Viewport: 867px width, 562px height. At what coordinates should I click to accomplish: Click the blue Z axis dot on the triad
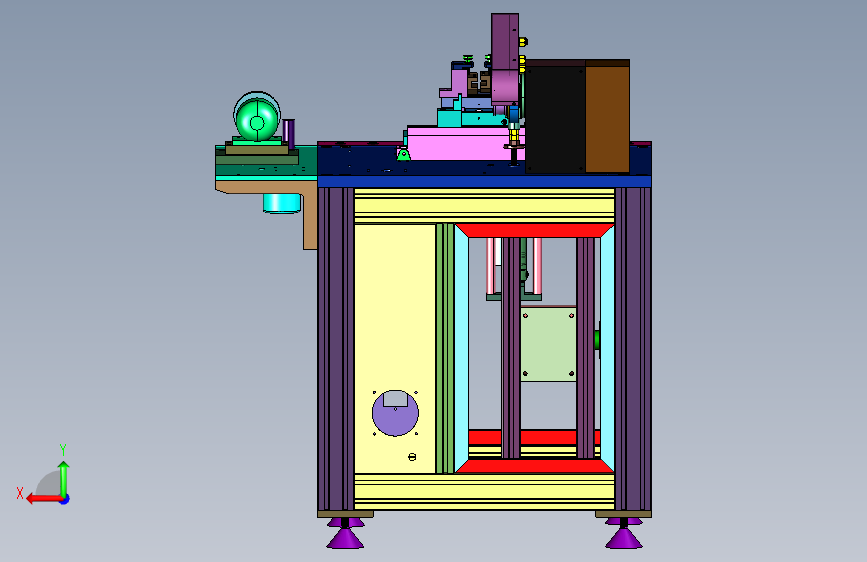(x=65, y=499)
